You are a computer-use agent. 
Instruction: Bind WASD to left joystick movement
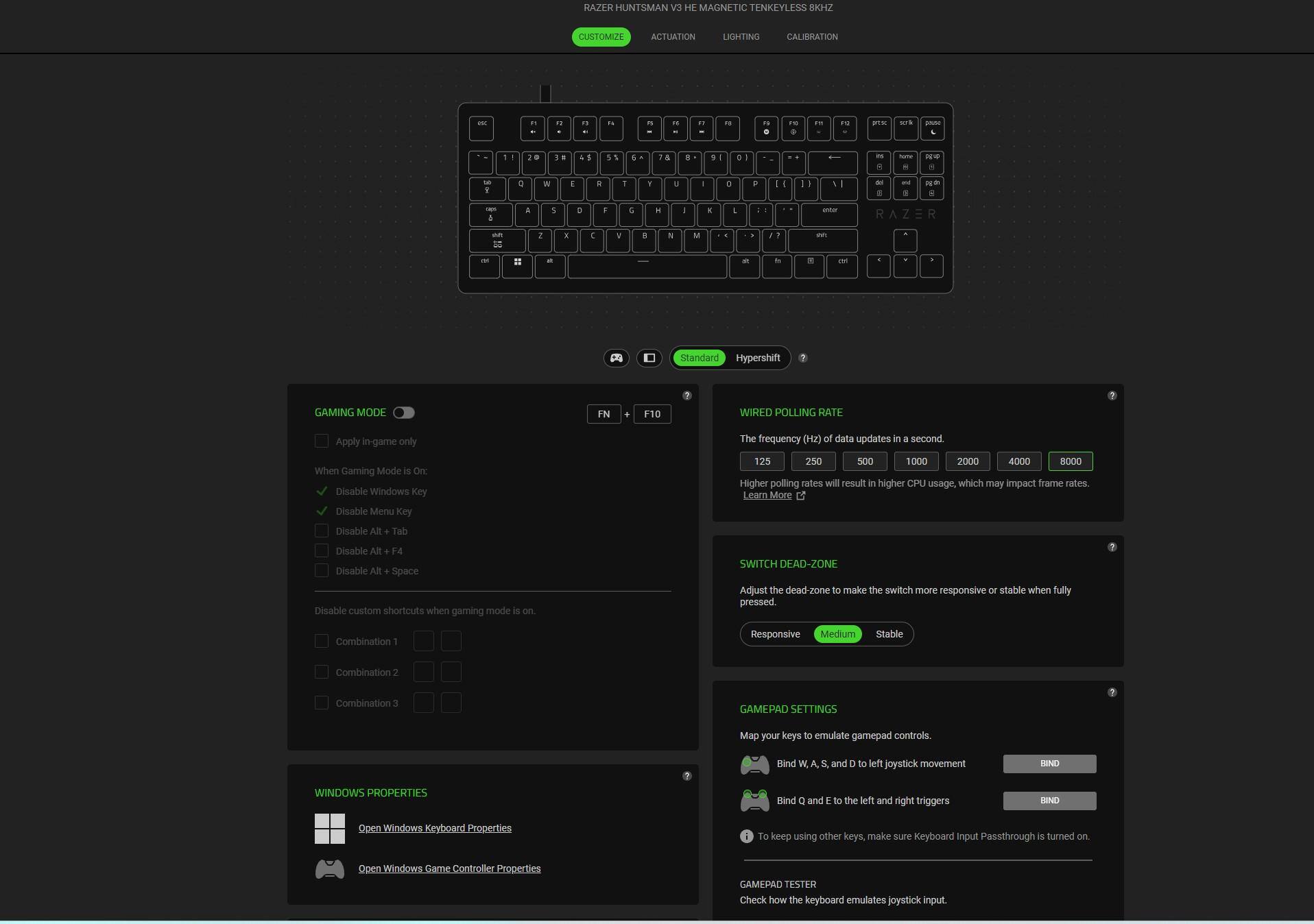pos(1049,764)
